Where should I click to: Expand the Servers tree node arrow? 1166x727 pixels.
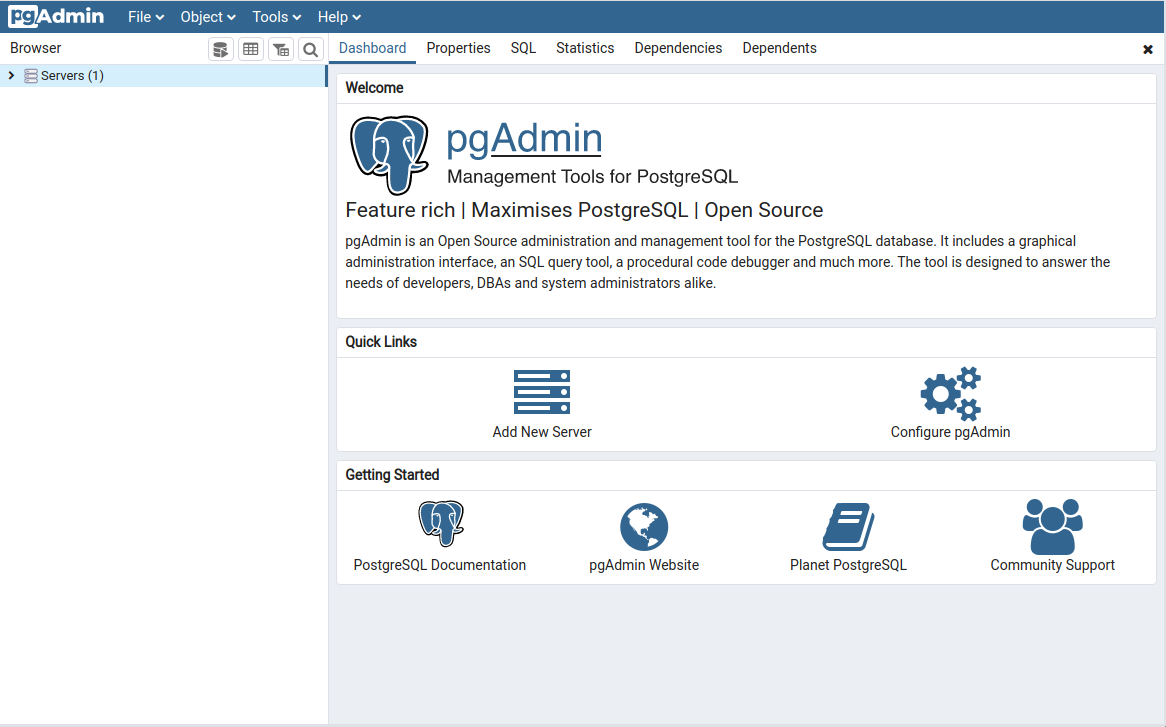tap(11, 76)
